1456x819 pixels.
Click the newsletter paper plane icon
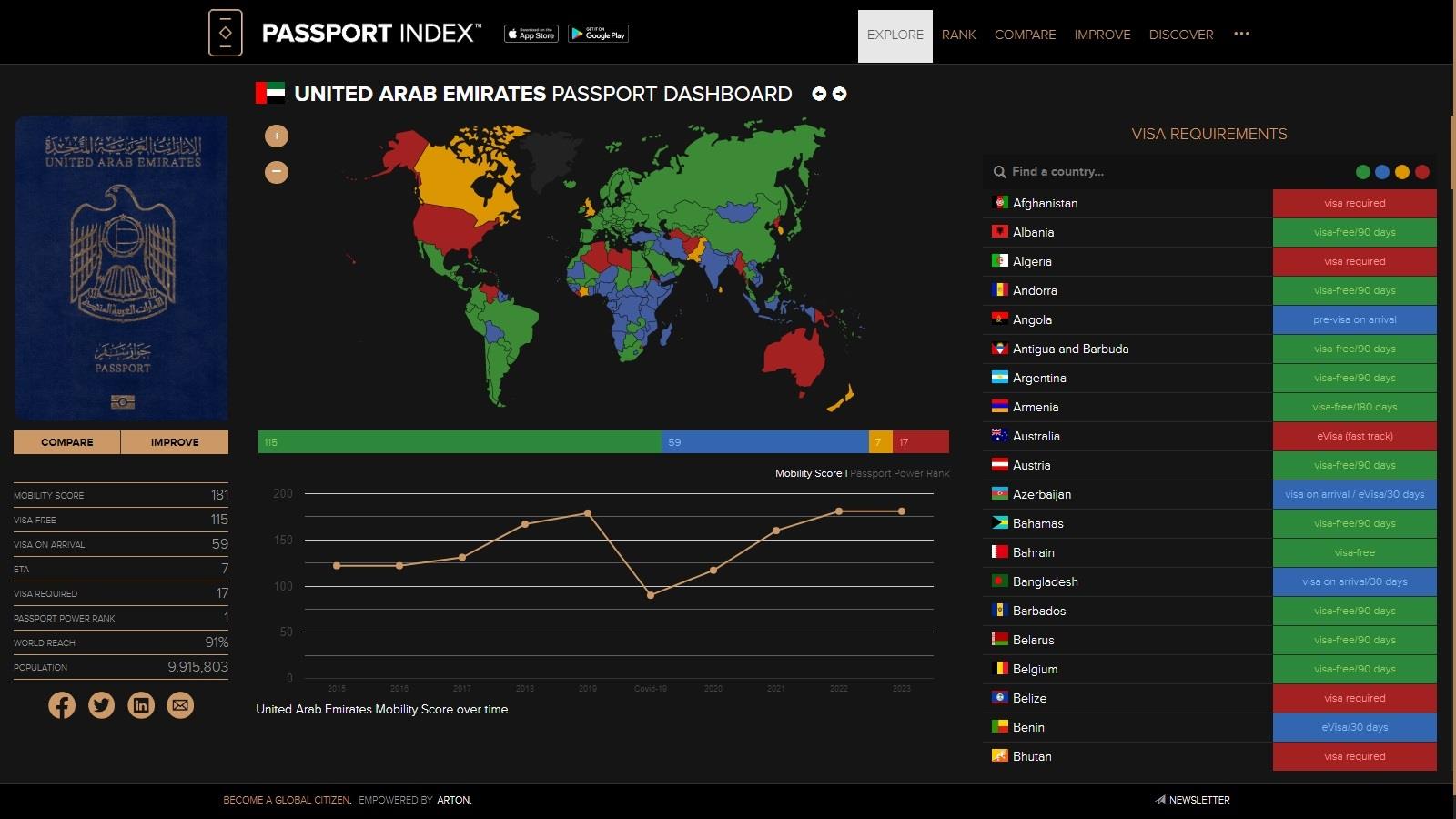(1160, 800)
